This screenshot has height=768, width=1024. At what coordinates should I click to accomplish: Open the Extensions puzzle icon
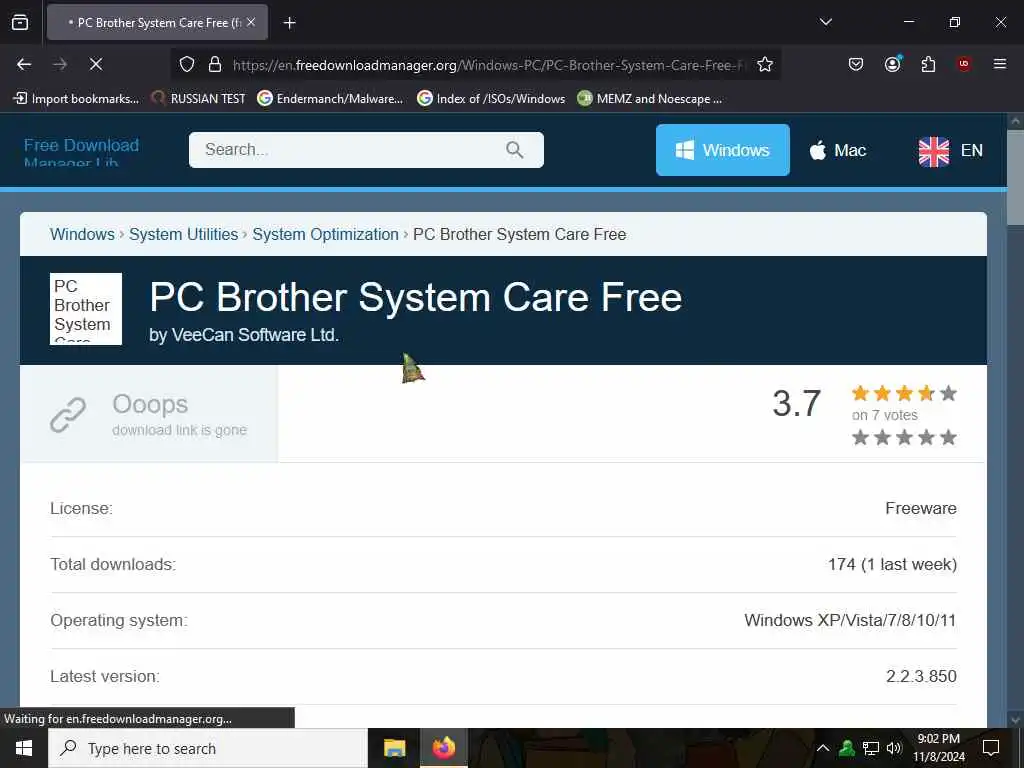click(x=928, y=64)
